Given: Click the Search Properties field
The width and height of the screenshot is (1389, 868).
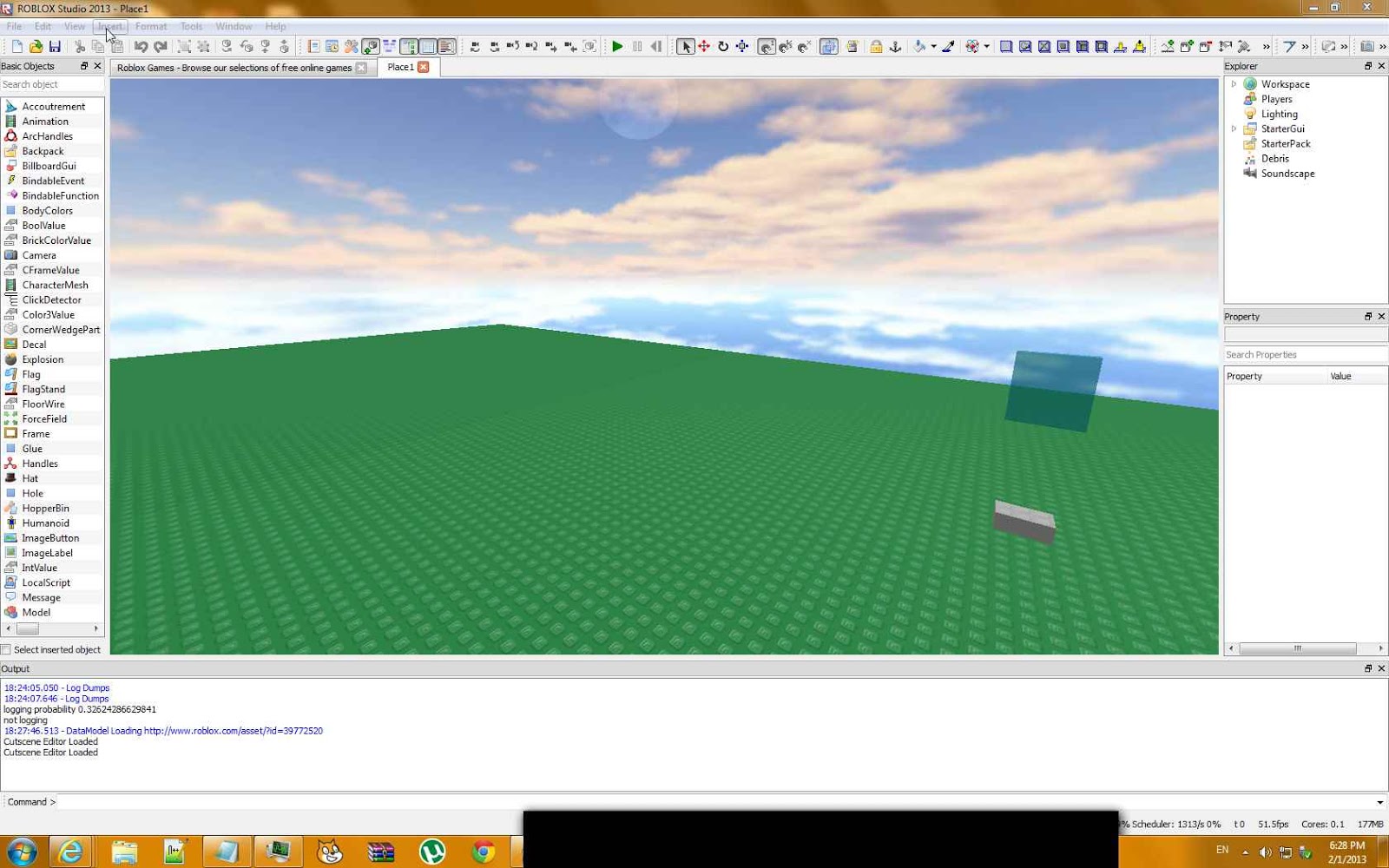Looking at the screenshot, I should click(1306, 355).
